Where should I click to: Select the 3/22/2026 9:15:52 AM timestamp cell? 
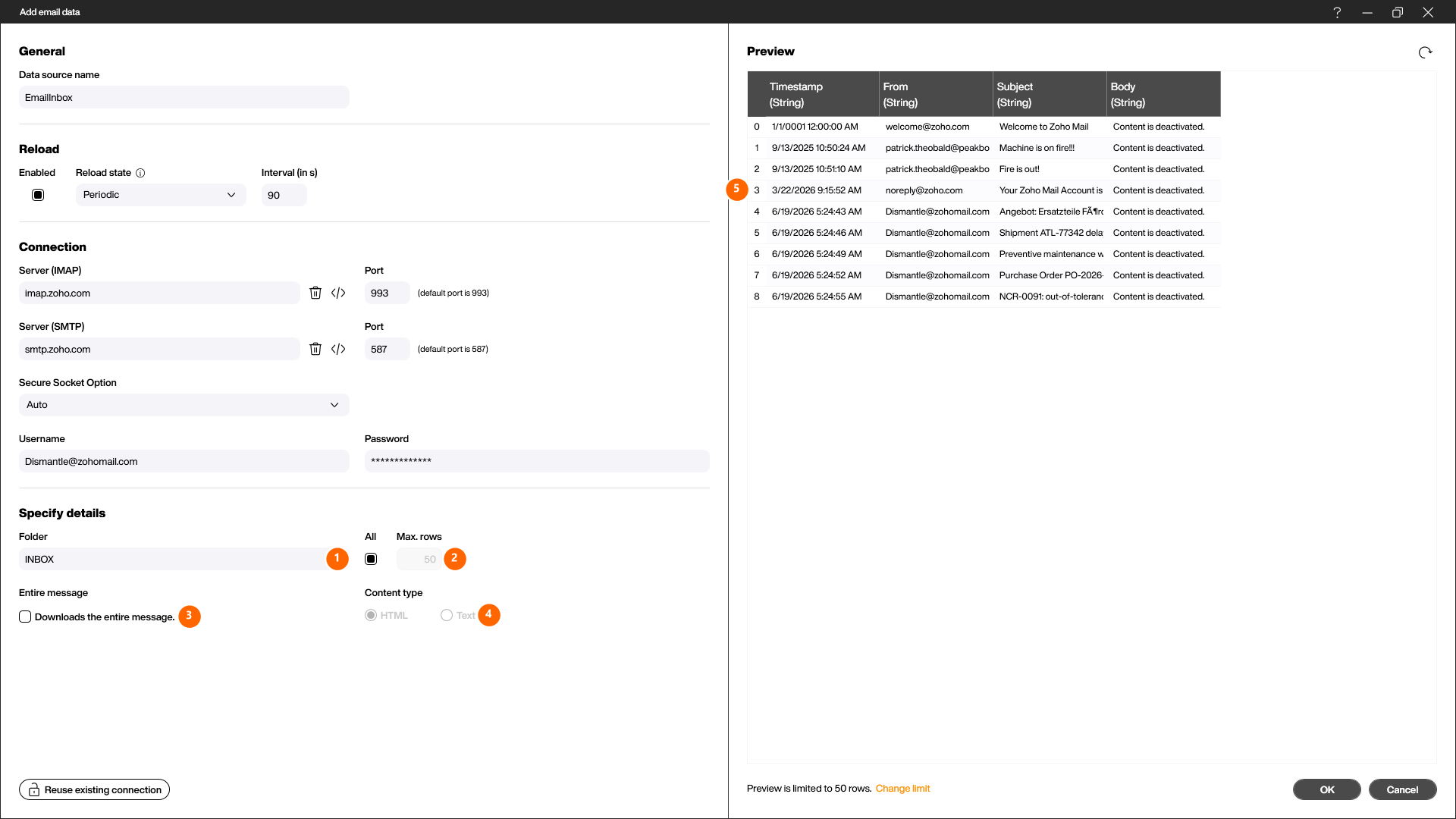coord(822,190)
